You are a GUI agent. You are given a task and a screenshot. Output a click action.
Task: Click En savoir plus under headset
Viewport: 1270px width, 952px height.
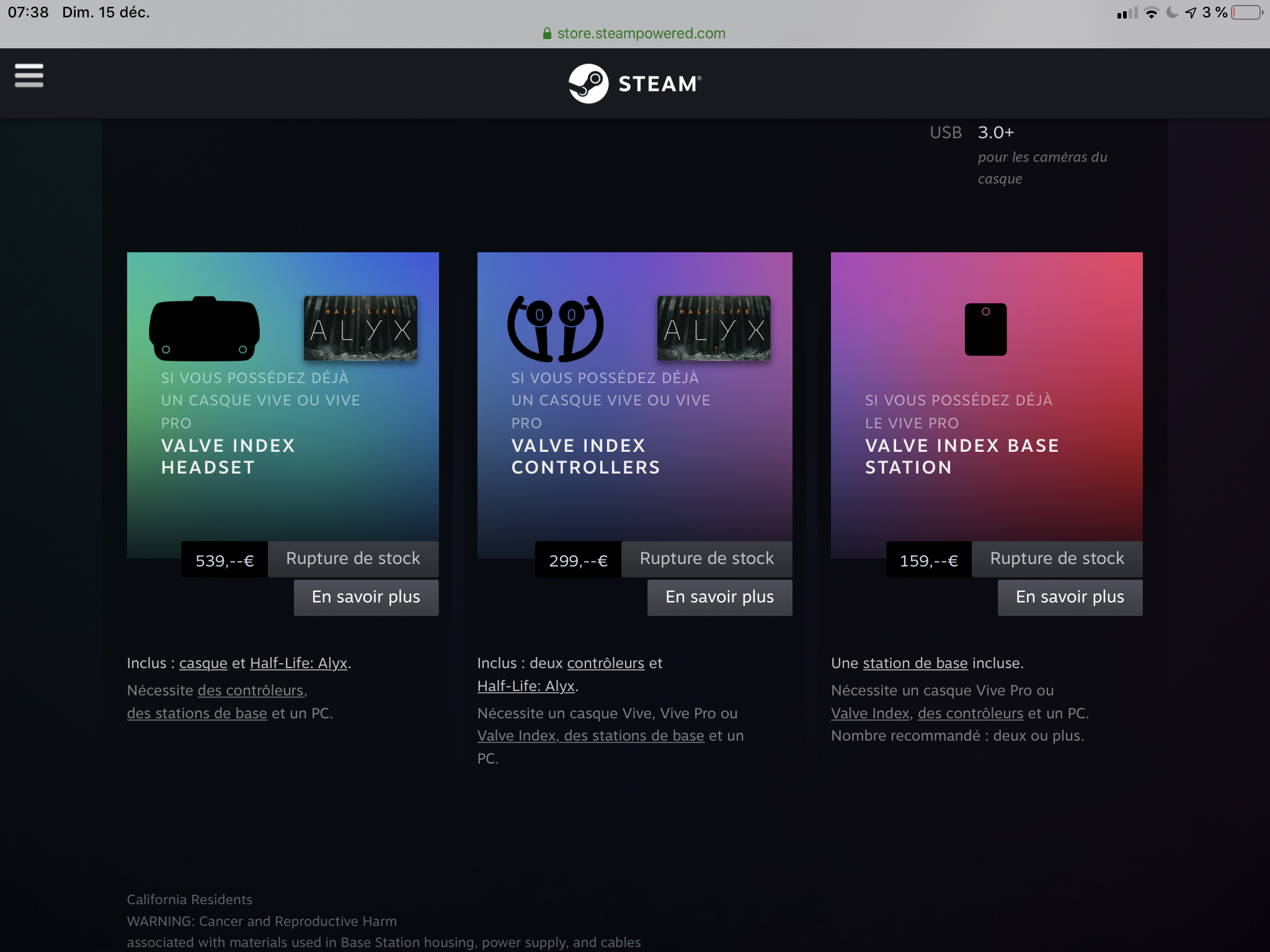pyautogui.click(x=366, y=597)
